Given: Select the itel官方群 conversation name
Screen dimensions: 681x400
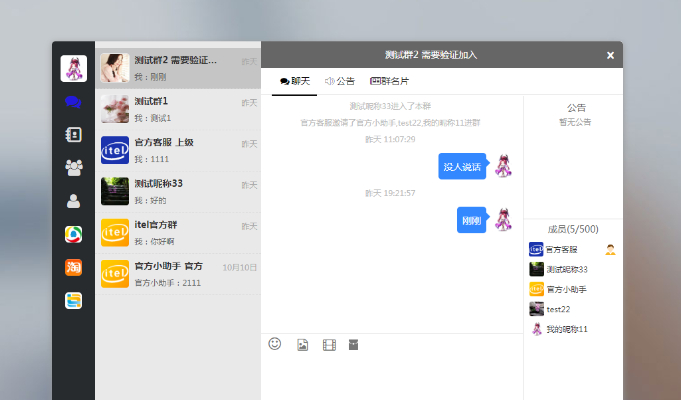Looking at the screenshot, I should [x=156, y=225].
